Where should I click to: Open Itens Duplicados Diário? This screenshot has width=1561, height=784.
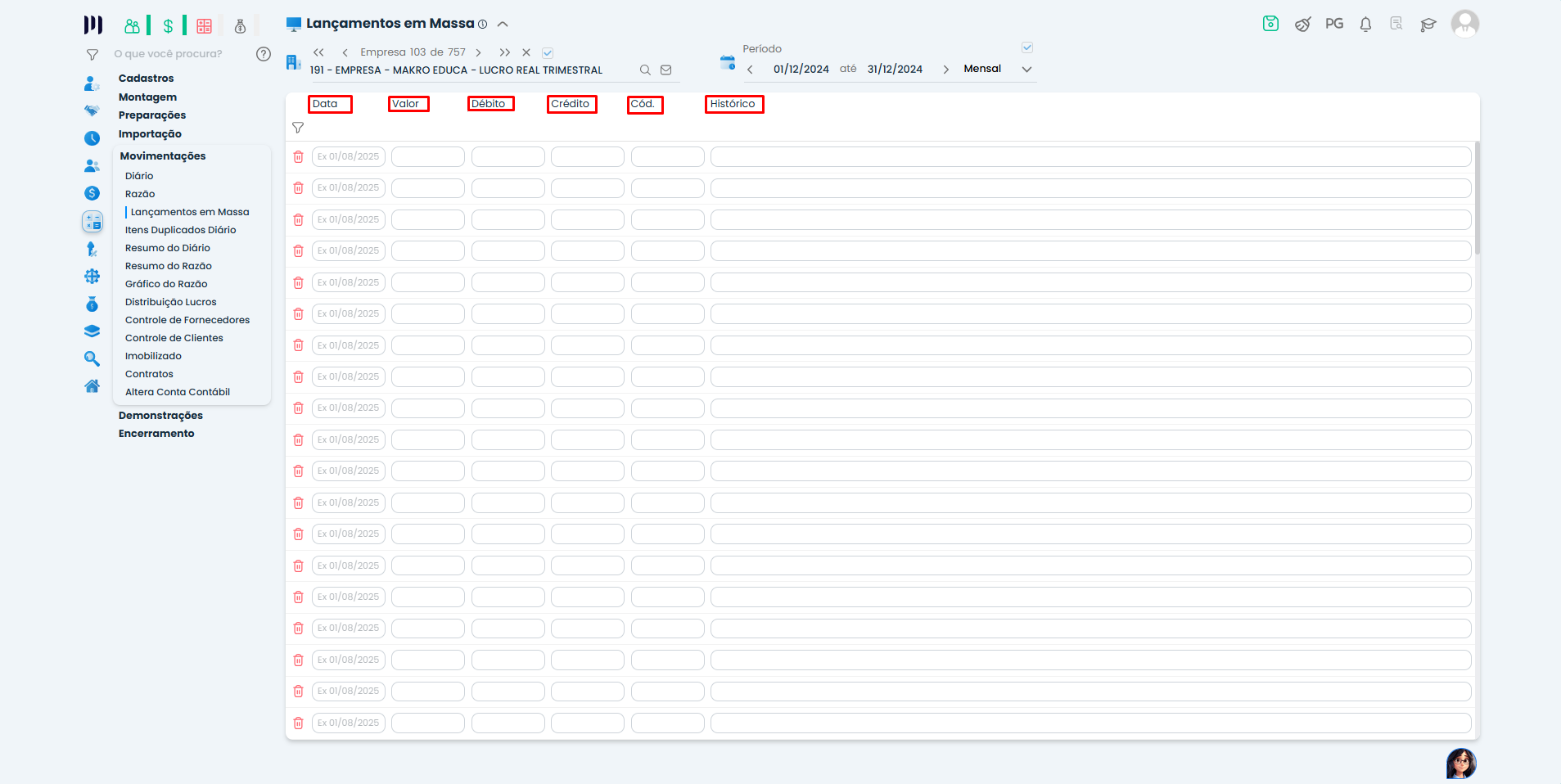coord(180,230)
